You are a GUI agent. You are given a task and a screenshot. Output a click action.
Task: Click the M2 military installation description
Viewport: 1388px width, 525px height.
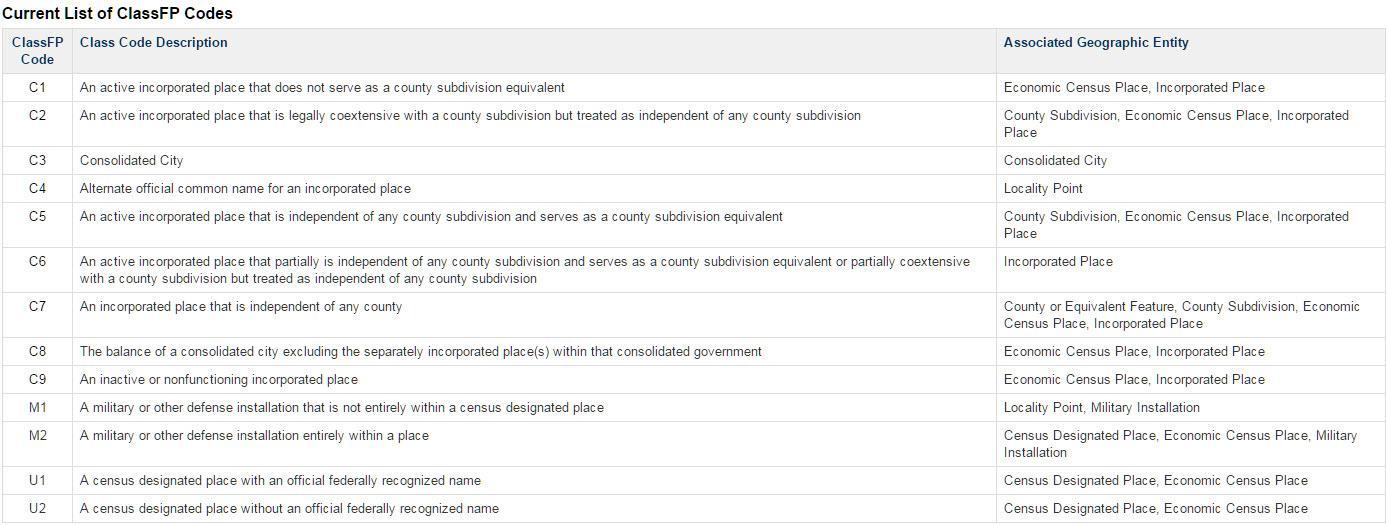(254, 436)
